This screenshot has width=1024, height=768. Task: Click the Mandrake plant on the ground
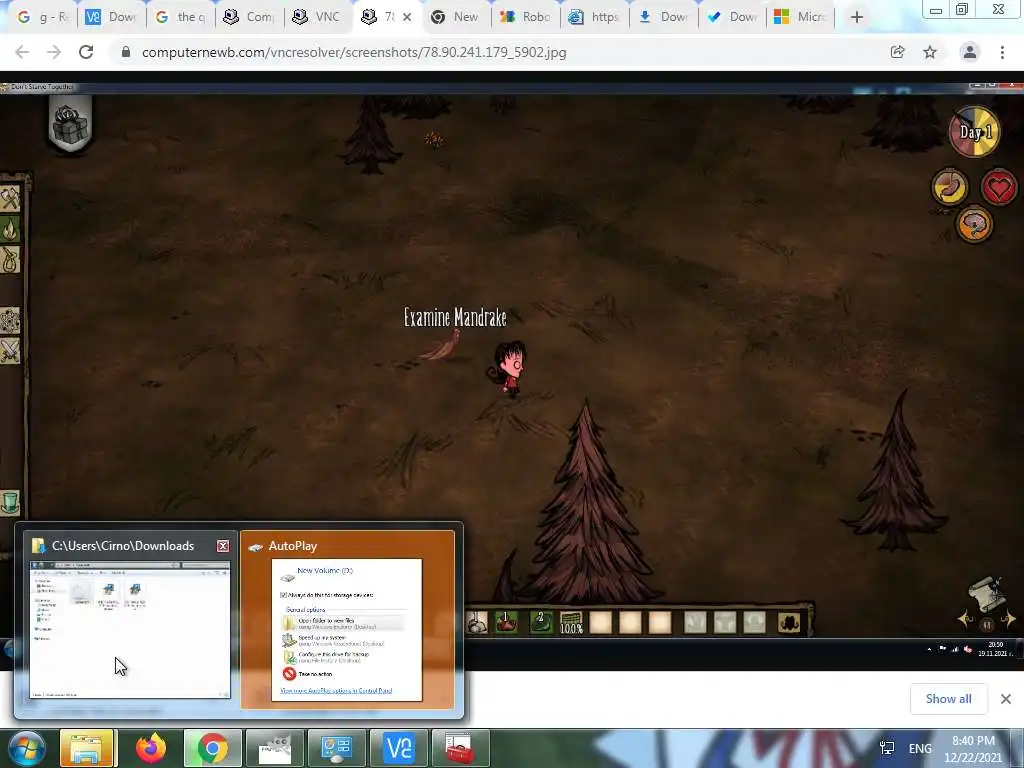pos(443,347)
